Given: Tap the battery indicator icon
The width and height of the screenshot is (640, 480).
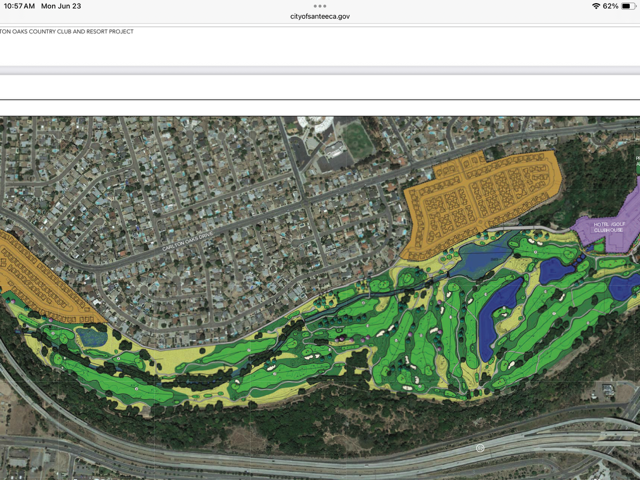Looking at the screenshot, I should coord(628,6).
